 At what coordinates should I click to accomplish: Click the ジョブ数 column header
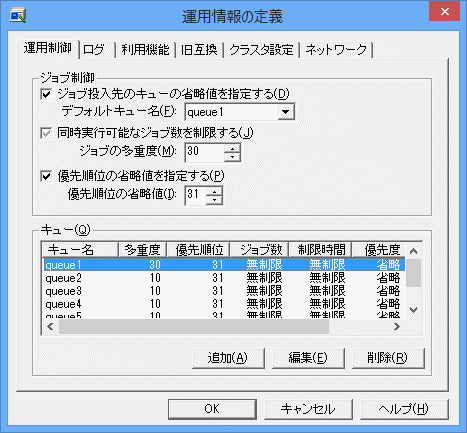pyautogui.click(x=260, y=250)
